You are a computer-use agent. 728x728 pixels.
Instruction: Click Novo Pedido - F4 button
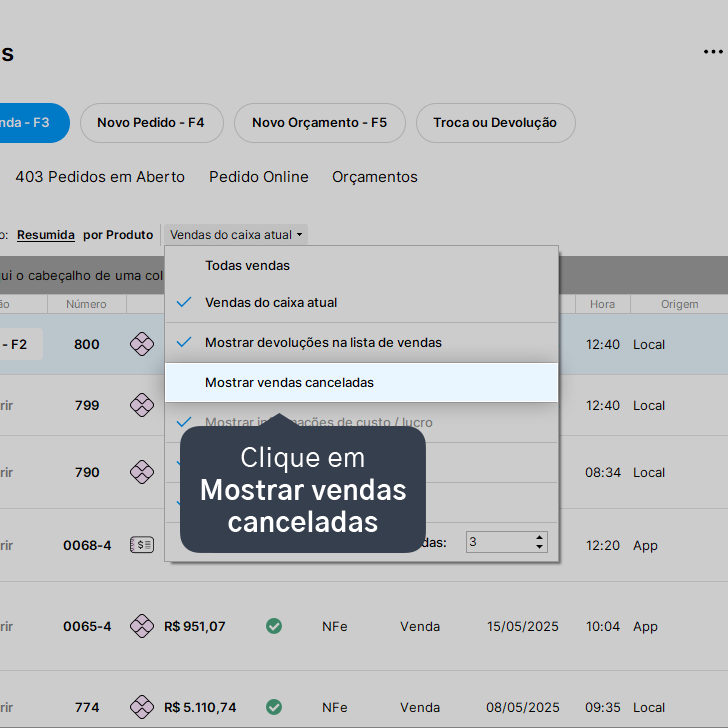click(151, 123)
